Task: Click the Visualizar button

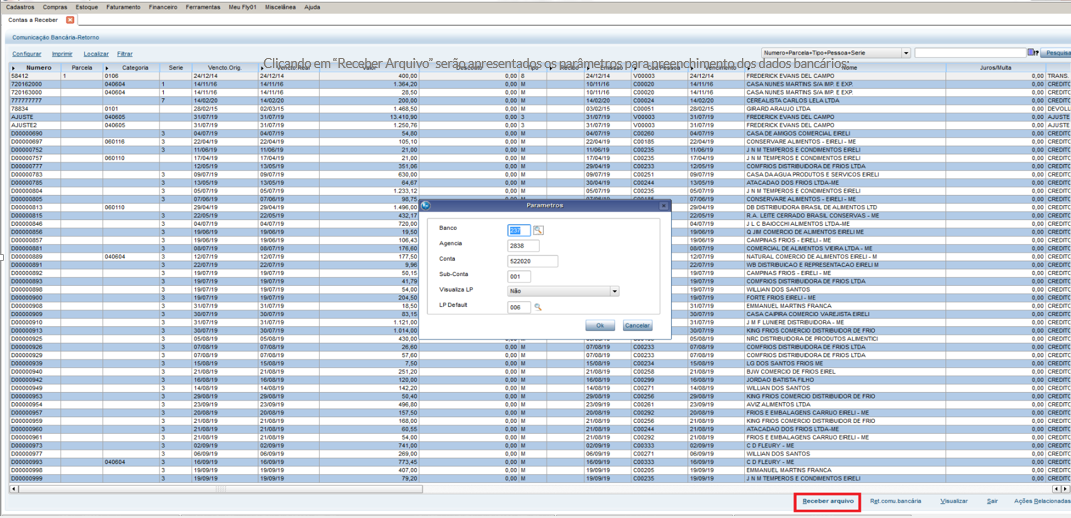Action: 954,502
